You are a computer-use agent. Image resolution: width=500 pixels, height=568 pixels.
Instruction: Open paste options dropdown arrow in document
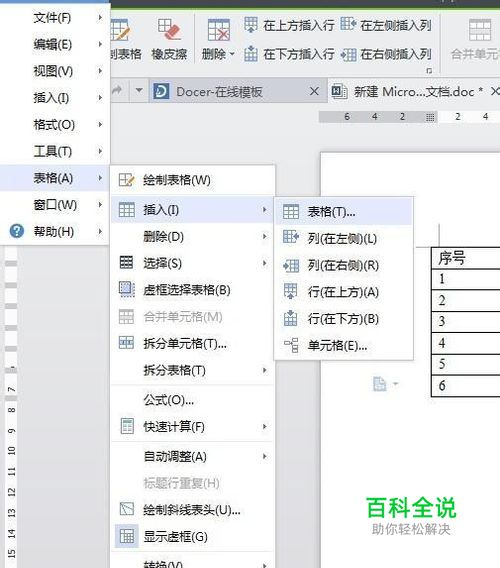click(395, 384)
